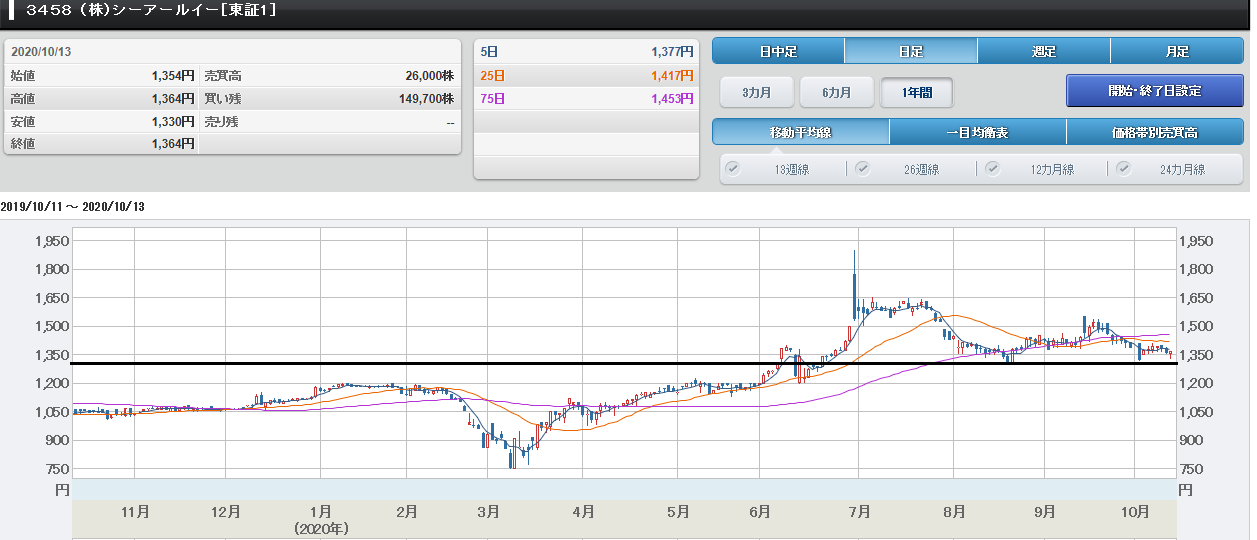Switch to the 日中足 intraday chart tab

coord(778,51)
